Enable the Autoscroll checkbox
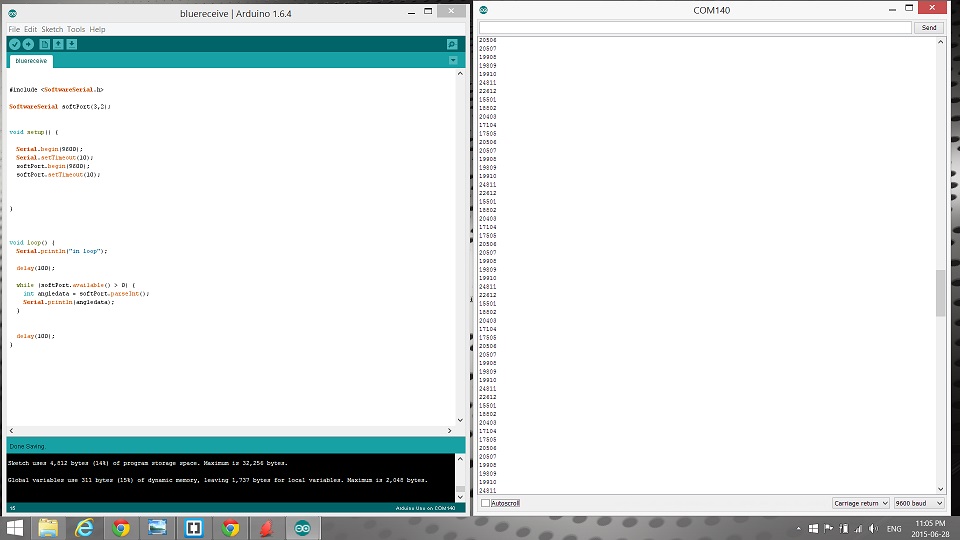 pyautogui.click(x=486, y=503)
